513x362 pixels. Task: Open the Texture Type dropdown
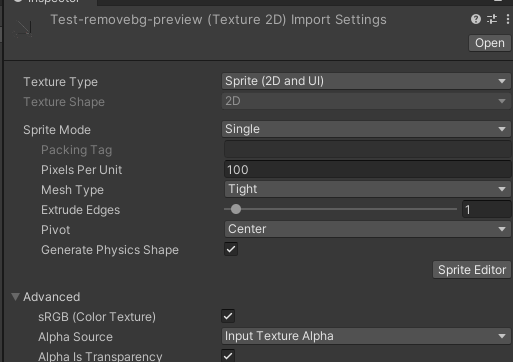pyautogui.click(x=366, y=81)
